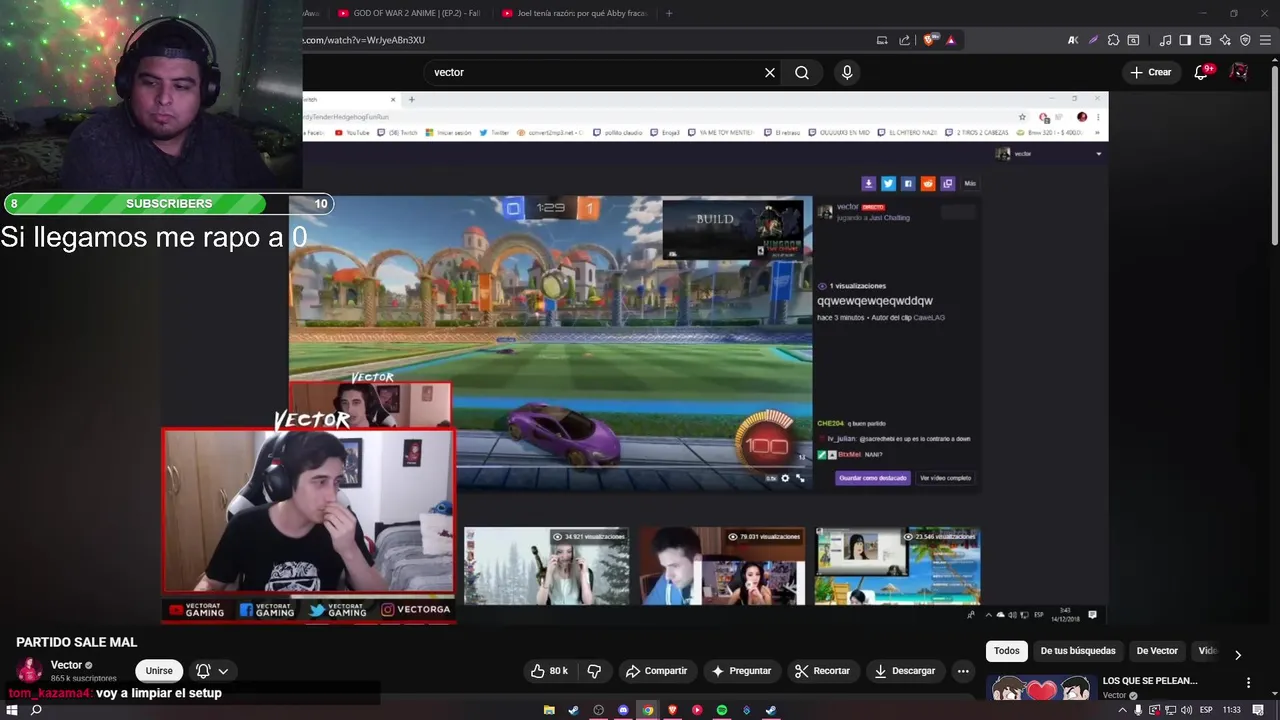Click the magnifier search button next to vector
The width and height of the screenshot is (1280, 720).
[802, 72]
